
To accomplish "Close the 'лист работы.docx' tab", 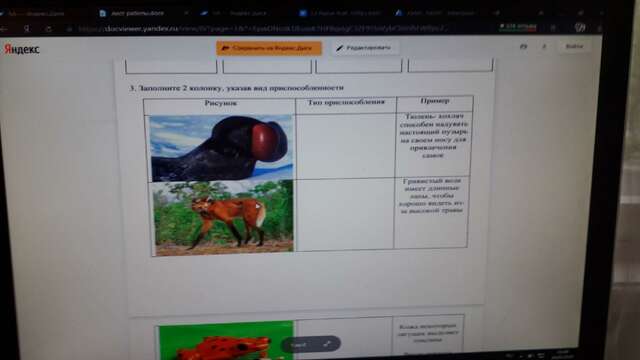I will click(186, 13).
